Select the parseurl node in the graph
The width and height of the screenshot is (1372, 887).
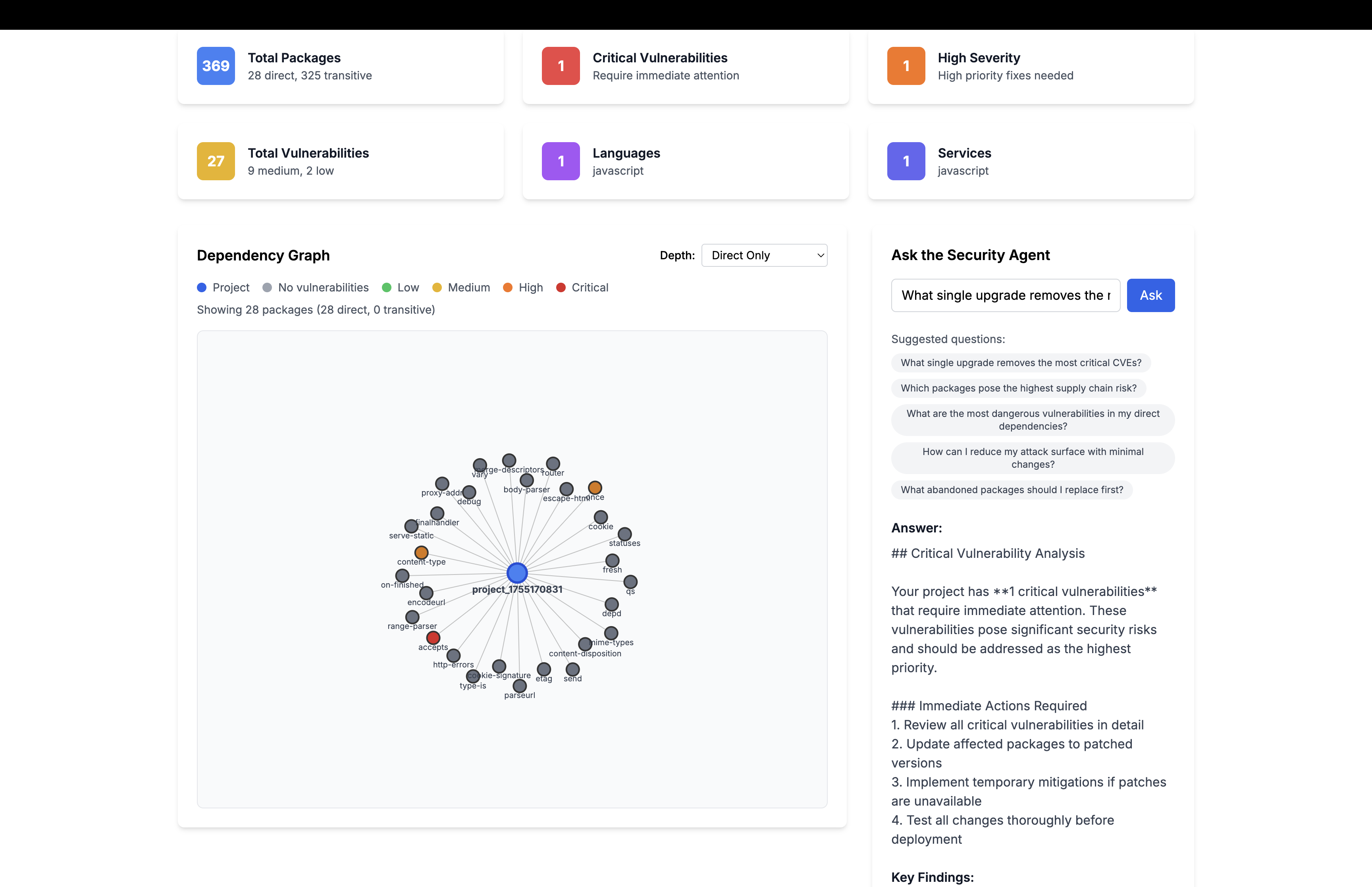519,686
